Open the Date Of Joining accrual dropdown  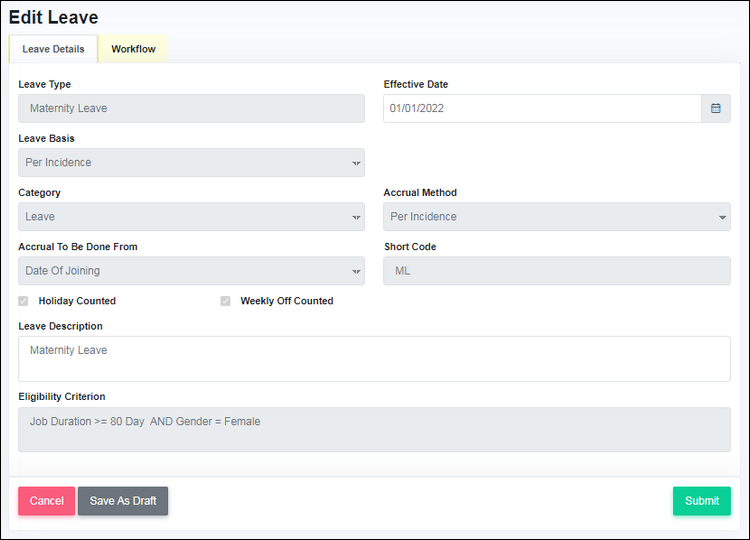[191, 271]
